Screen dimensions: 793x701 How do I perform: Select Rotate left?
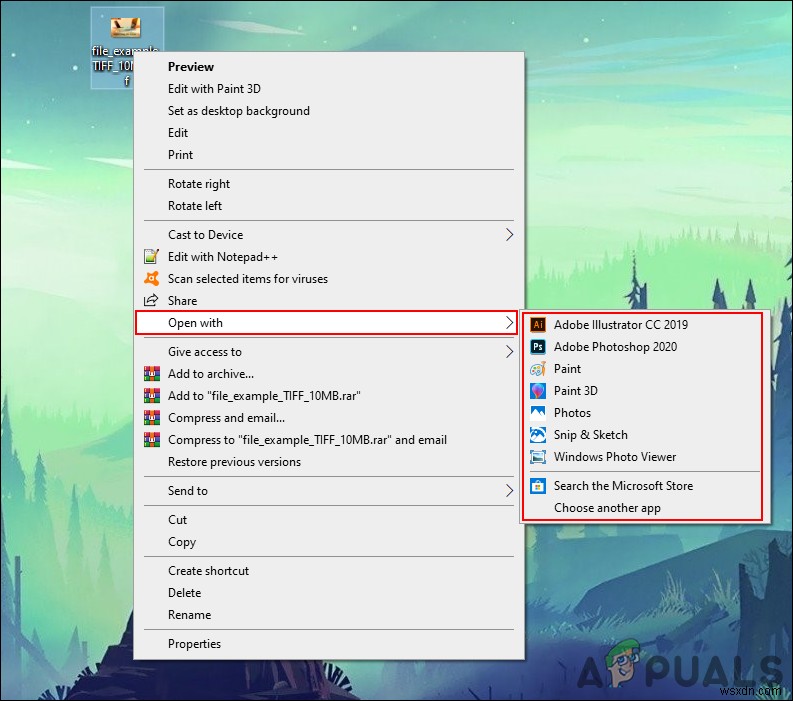click(x=329, y=206)
